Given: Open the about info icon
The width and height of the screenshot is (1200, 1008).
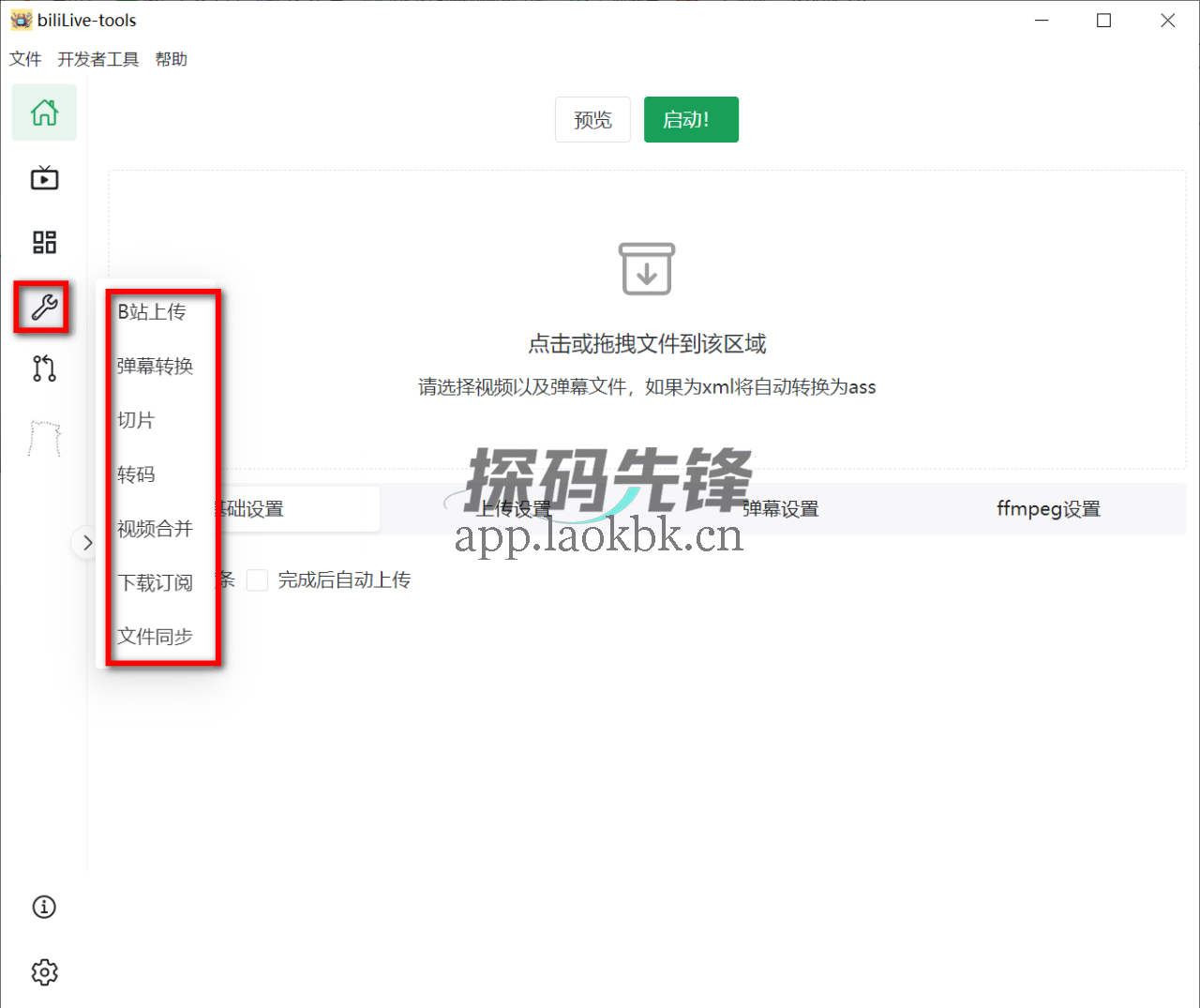Looking at the screenshot, I should 44,907.
